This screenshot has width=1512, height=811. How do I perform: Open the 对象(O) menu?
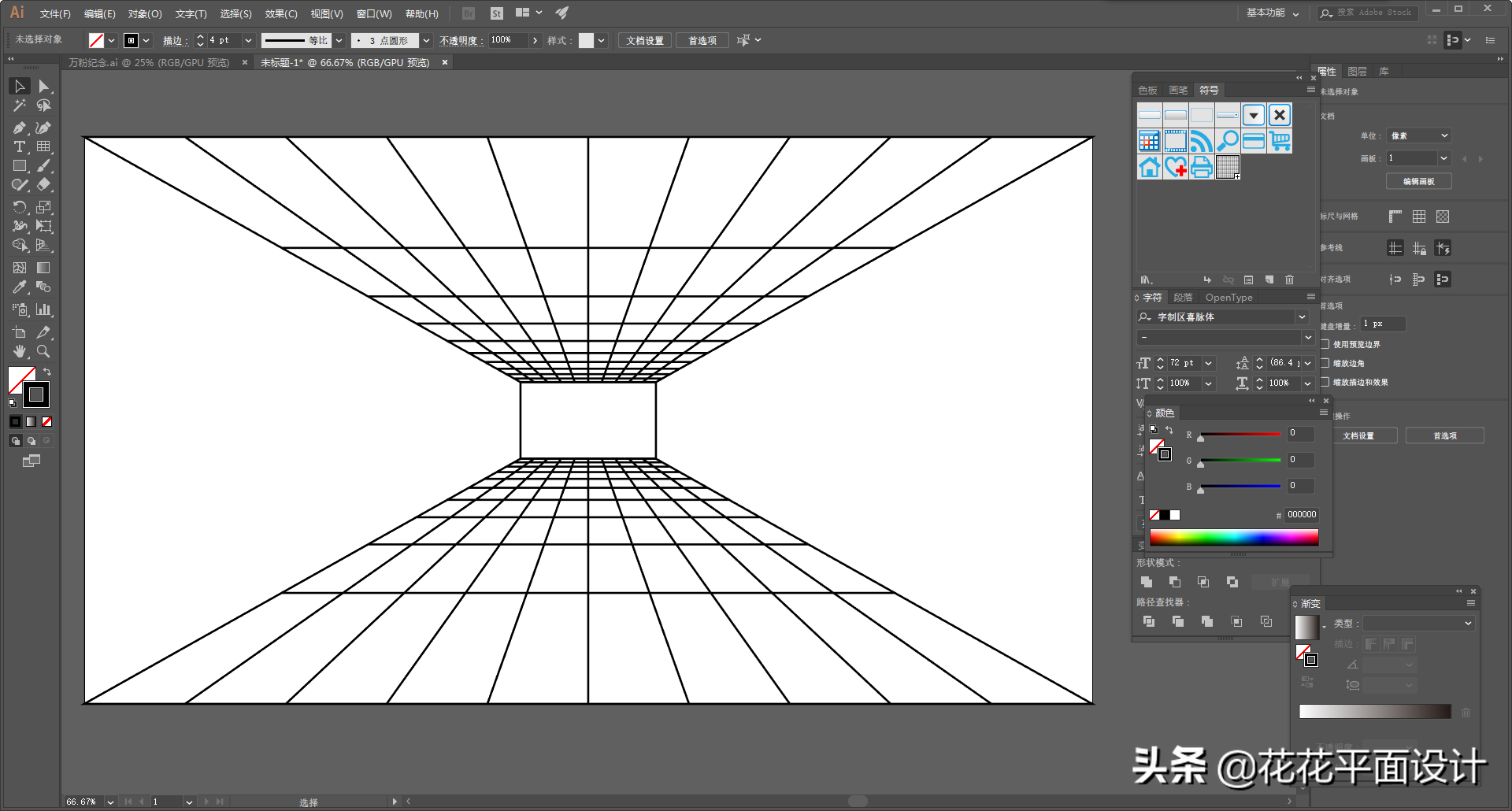point(145,14)
